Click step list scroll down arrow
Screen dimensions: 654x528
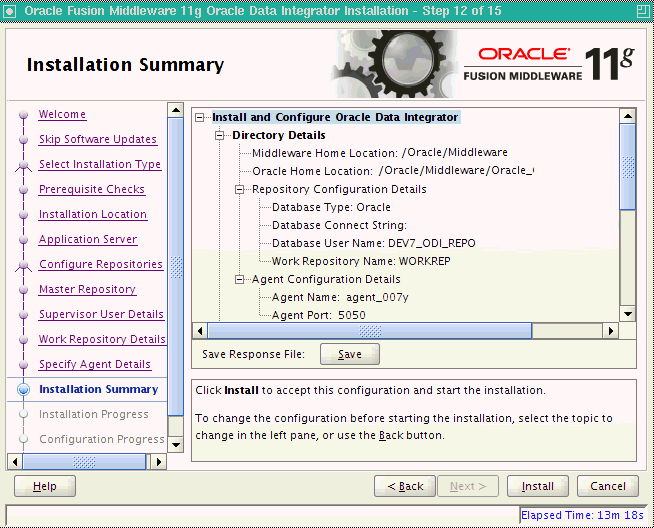176,445
